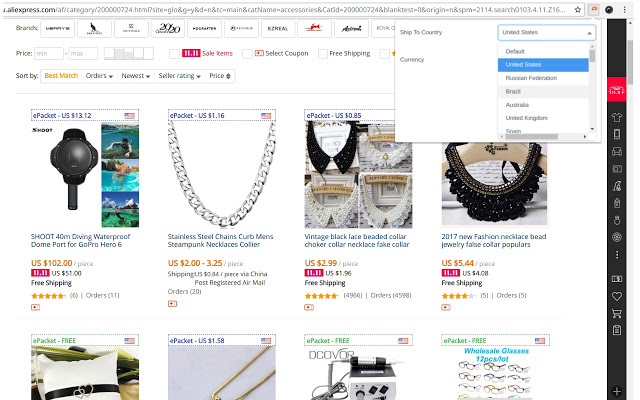Check the Free Shipping filter box

coord(323,53)
